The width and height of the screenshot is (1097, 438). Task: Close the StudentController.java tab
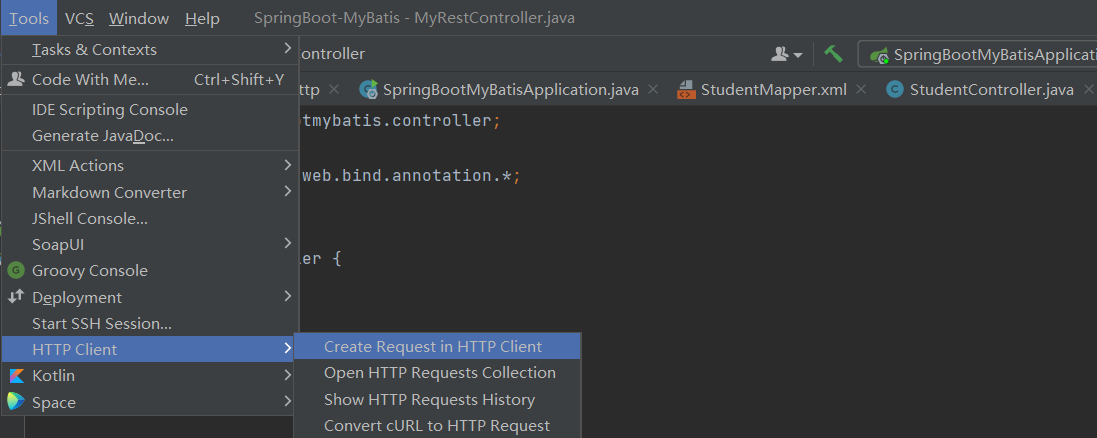click(1088, 90)
